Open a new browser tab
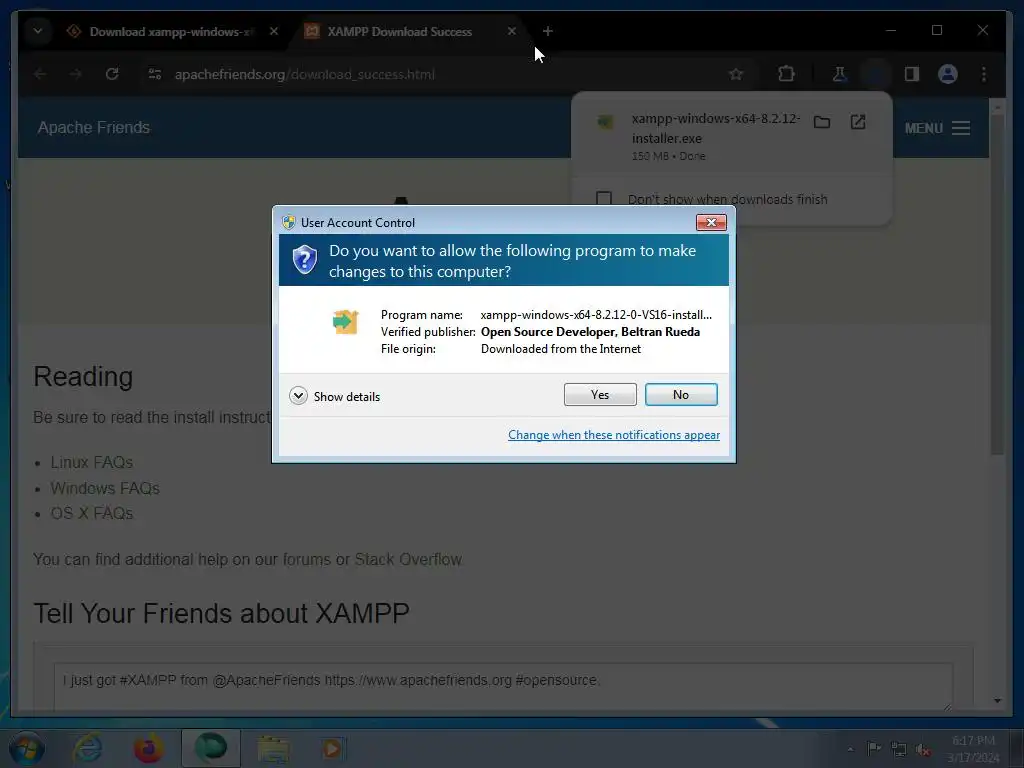The width and height of the screenshot is (1024, 768). coord(547,31)
